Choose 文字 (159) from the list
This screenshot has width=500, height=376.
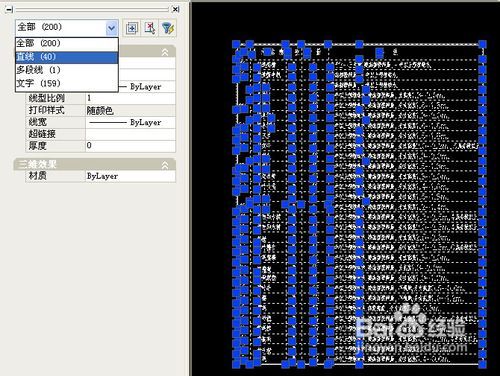tap(67, 84)
